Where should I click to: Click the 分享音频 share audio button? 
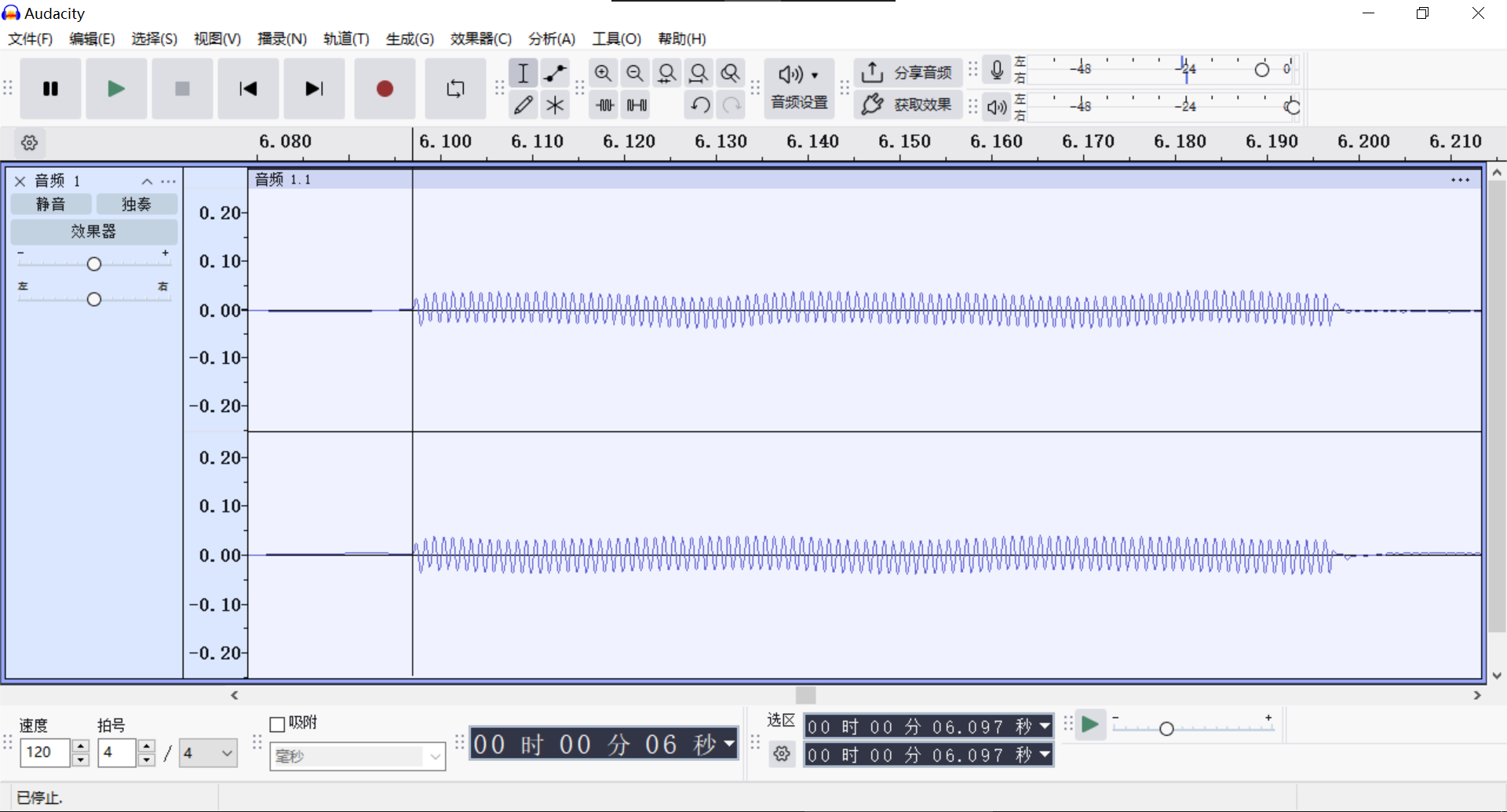tap(907, 73)
